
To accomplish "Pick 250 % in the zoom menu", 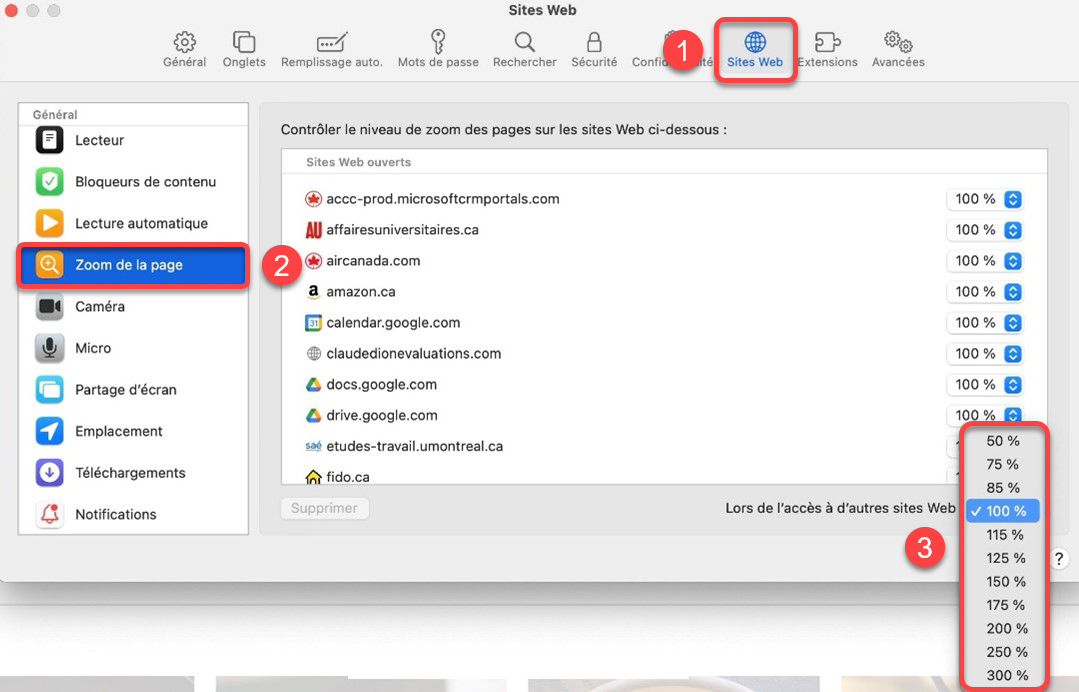I will (x=1003, y=651).
